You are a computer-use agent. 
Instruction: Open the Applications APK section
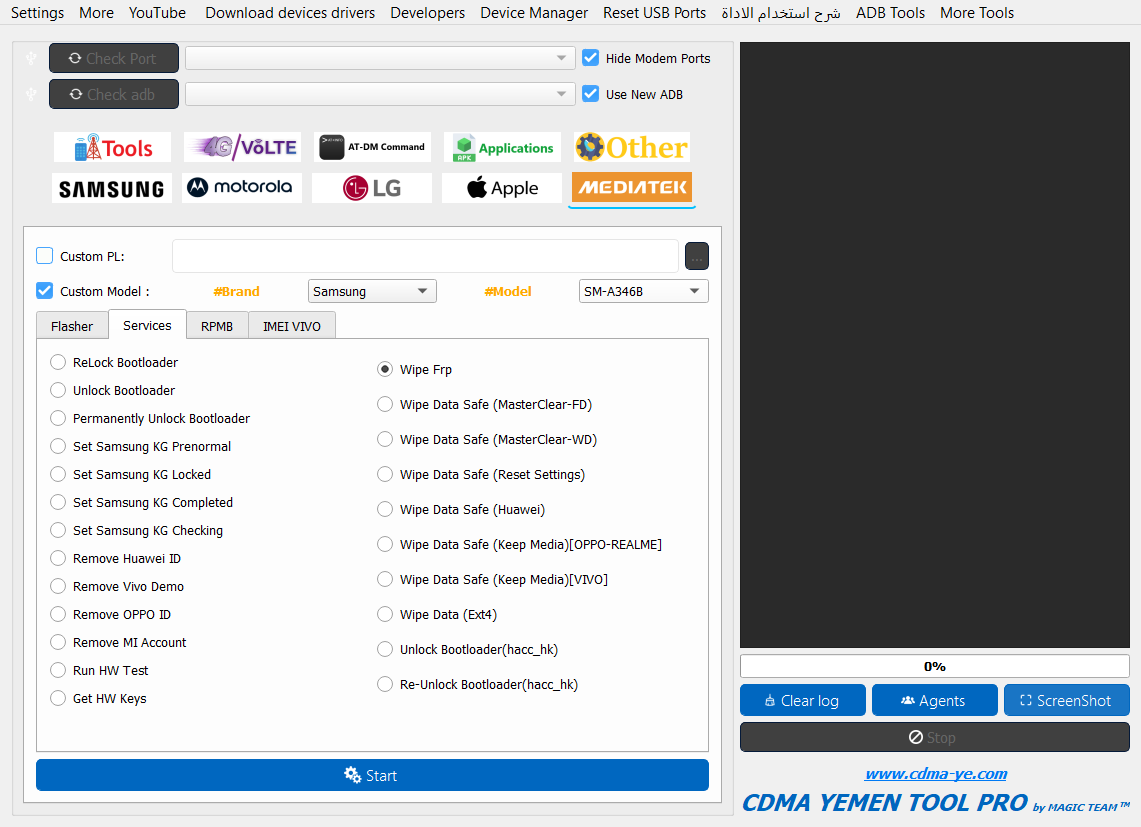[502, 148]
